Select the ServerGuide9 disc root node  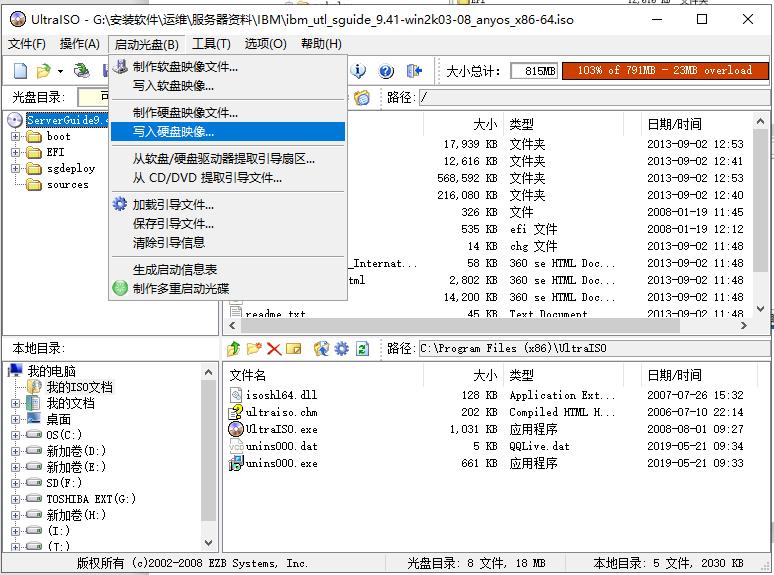tap(67, 120)
